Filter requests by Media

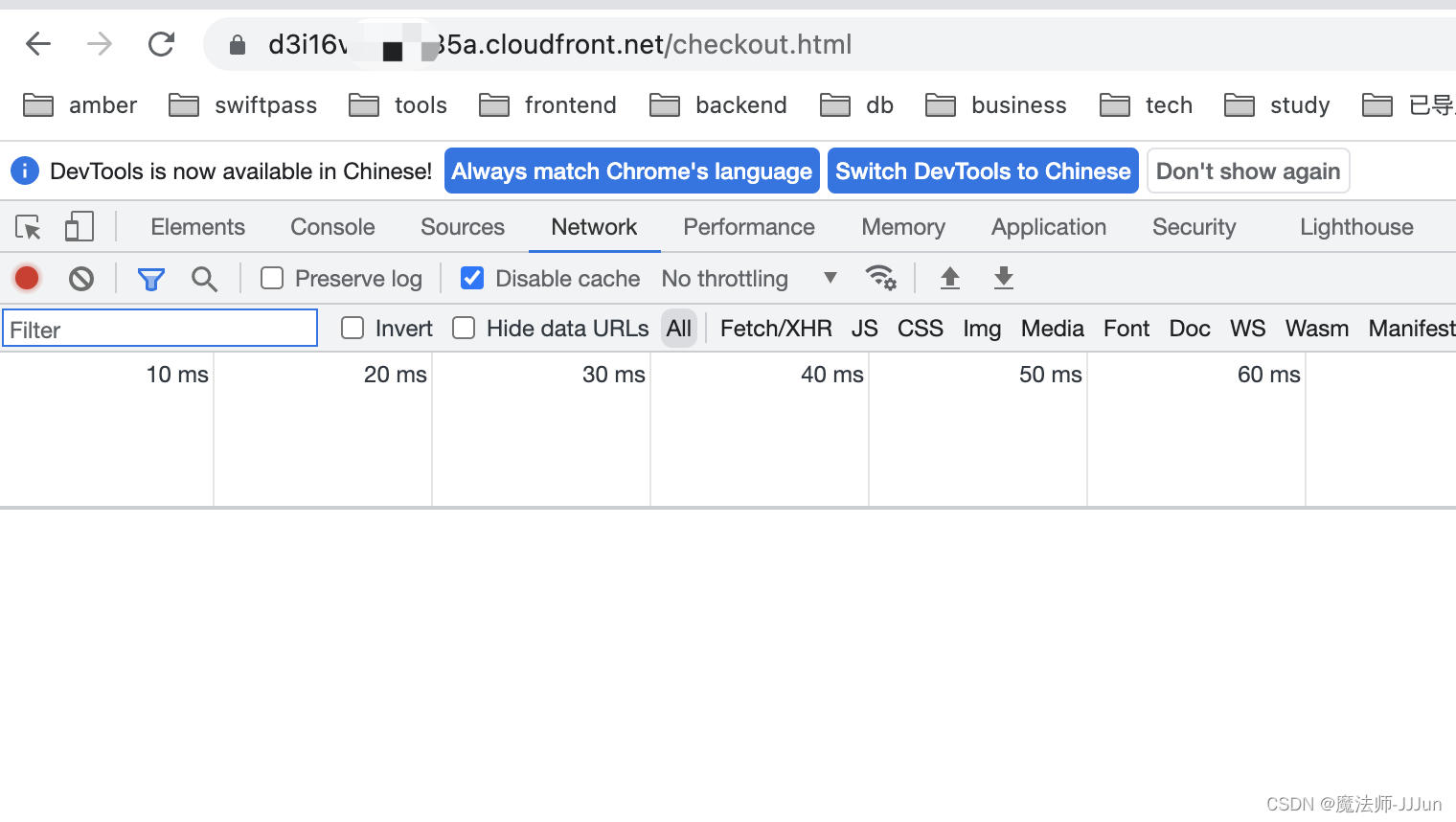(1052, 329)
